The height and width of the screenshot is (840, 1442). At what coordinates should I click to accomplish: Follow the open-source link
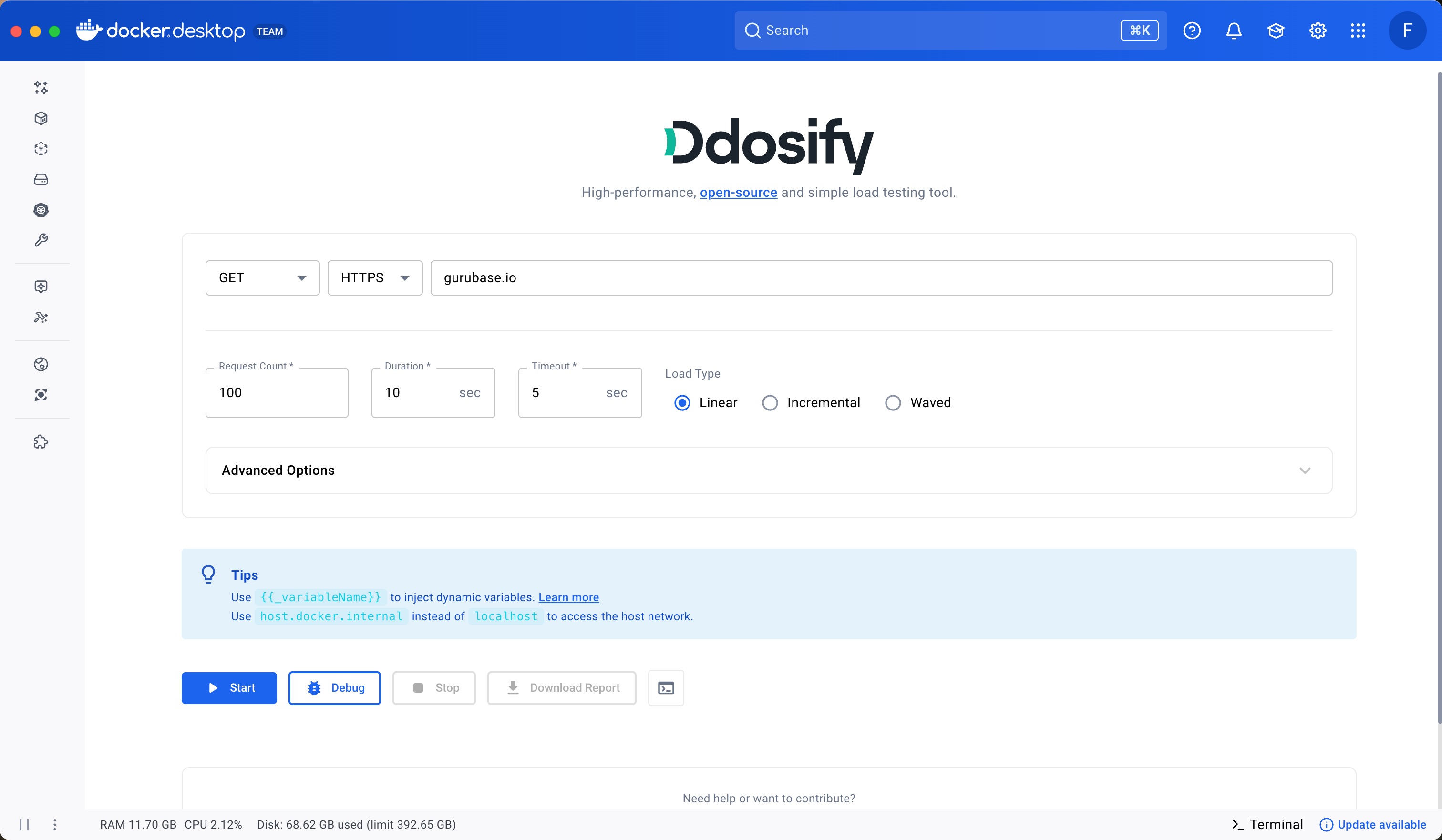(738, 193)
